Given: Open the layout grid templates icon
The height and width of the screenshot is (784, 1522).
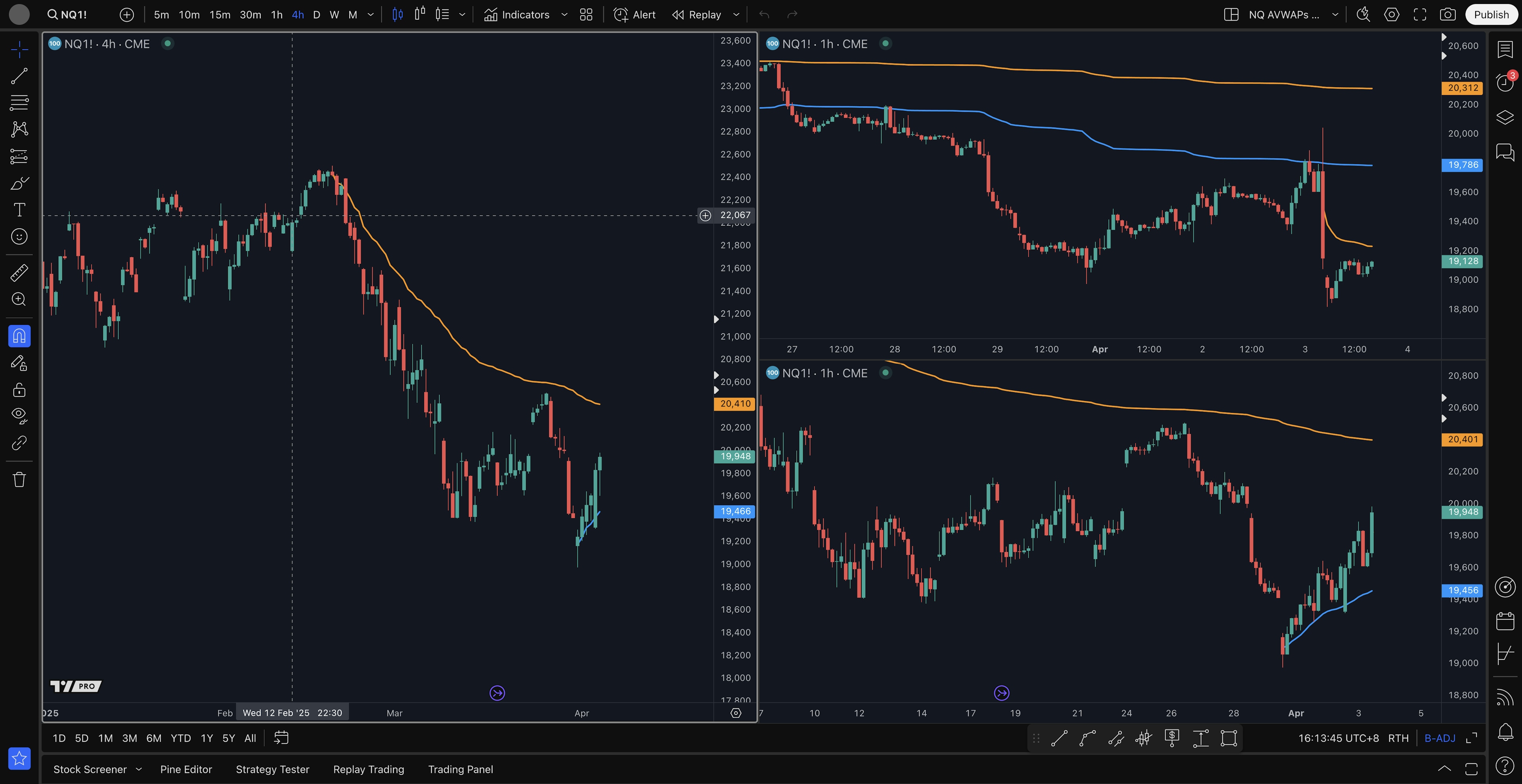Looking at the screenshot, I should pyautogui.click(x=585, y=15).
